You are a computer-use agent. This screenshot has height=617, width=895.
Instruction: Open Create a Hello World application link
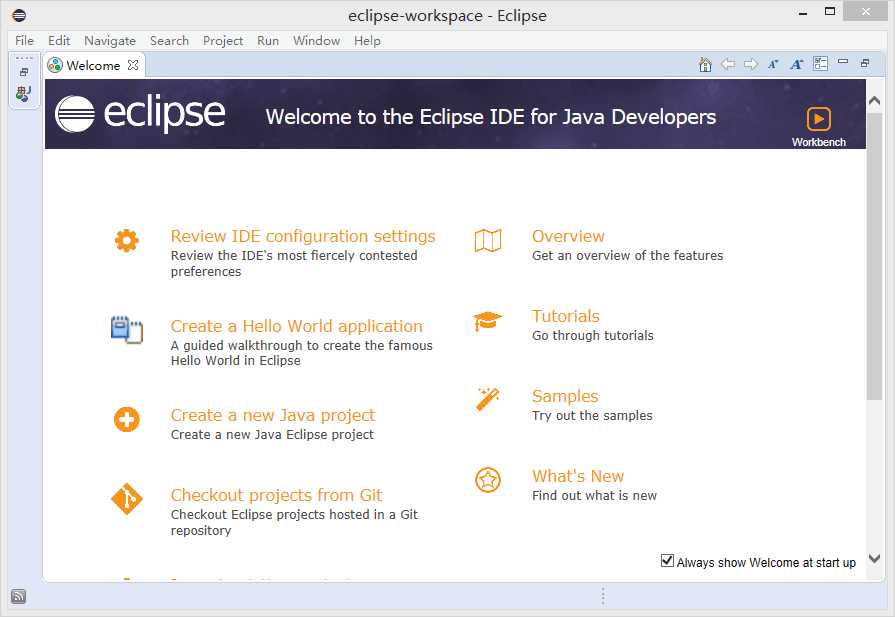coord(297,326)
